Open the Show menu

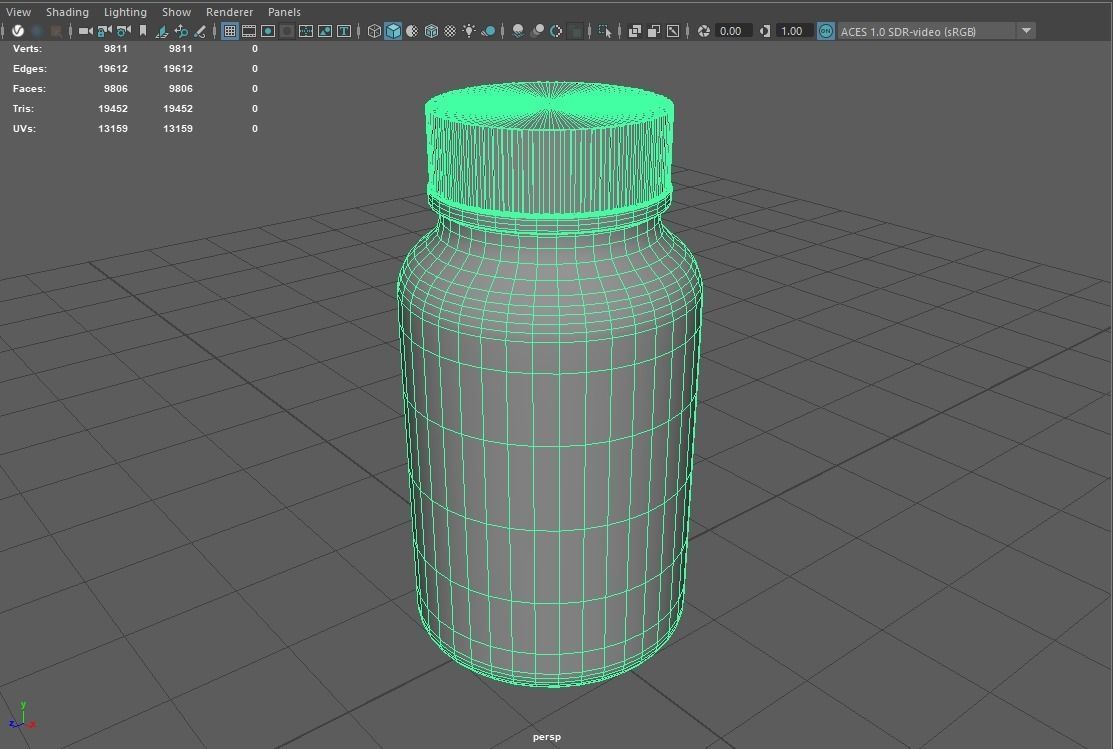(x=176, y=12)
